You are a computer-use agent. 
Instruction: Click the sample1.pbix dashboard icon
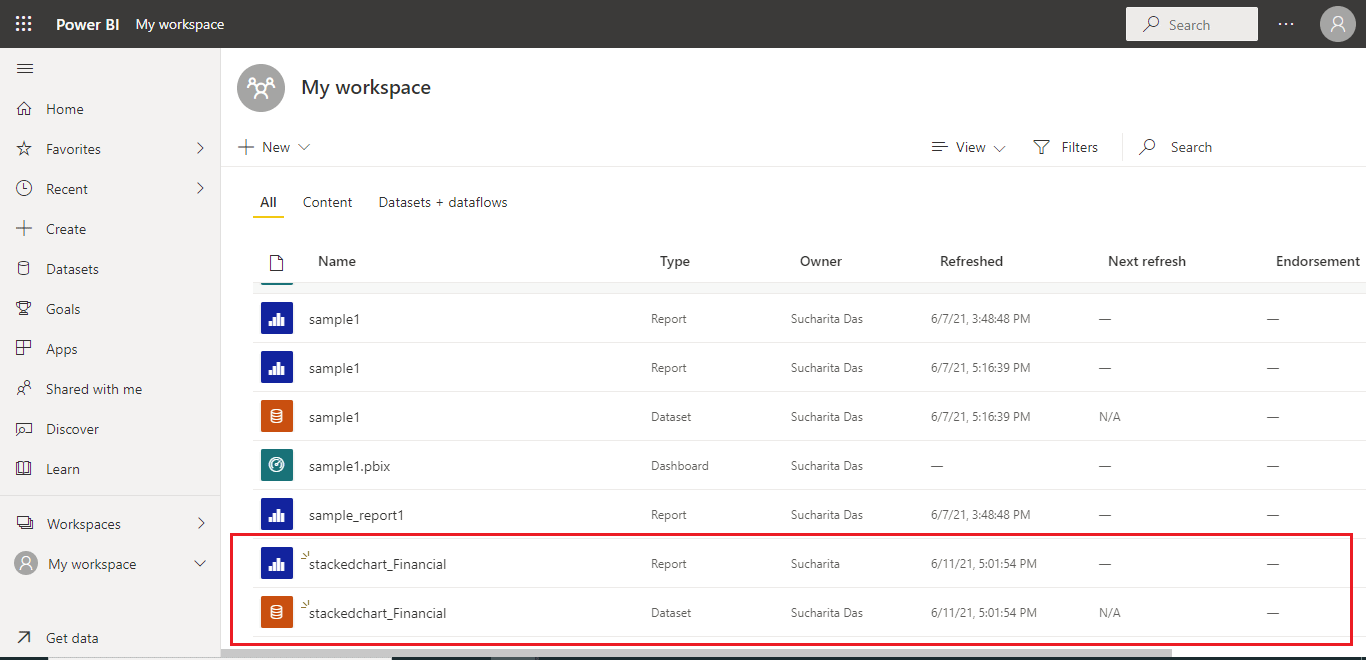[277, 466]
